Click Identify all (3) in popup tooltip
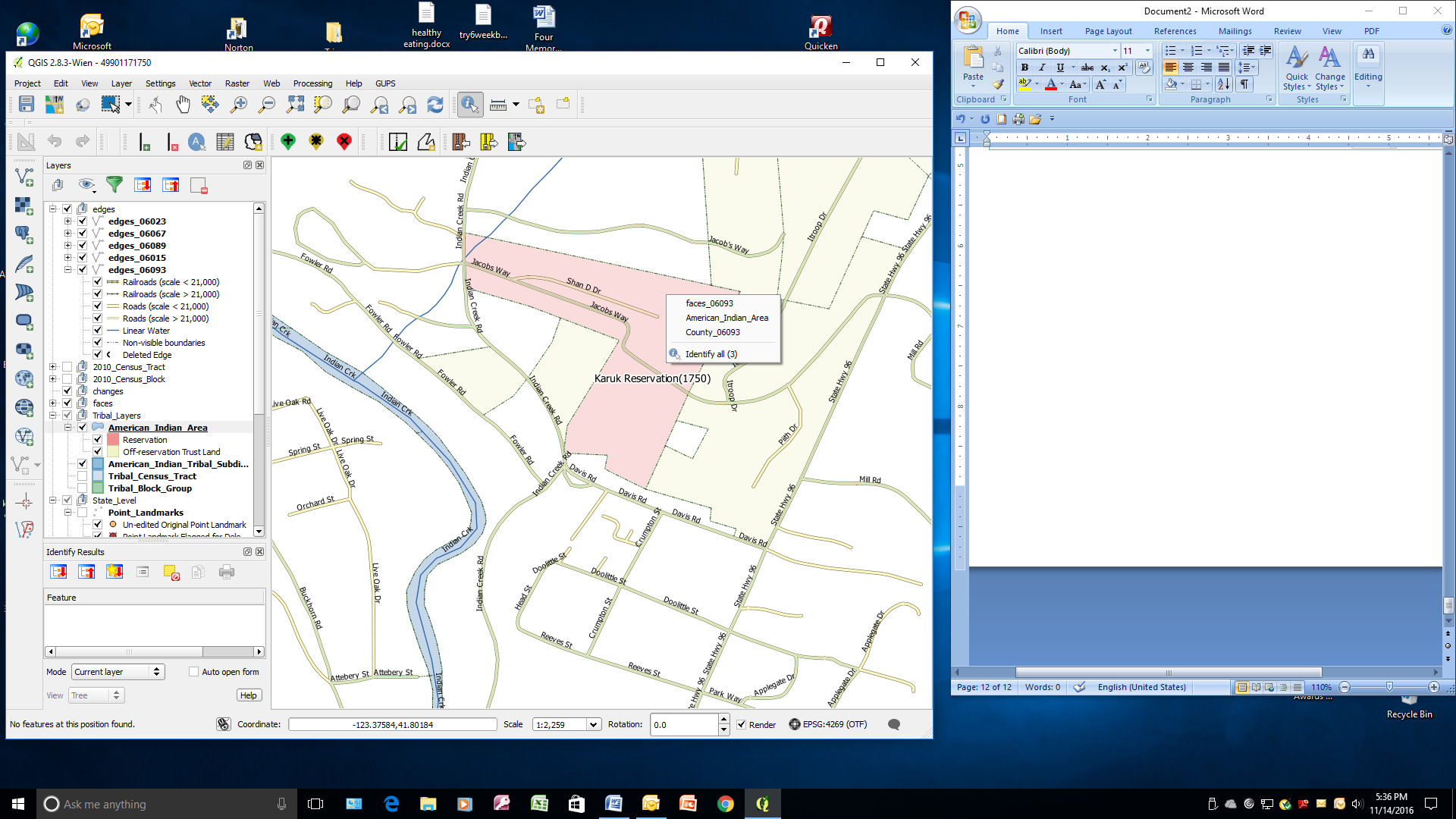Viewport: 1456px width, 819px height. click(711, 353)
